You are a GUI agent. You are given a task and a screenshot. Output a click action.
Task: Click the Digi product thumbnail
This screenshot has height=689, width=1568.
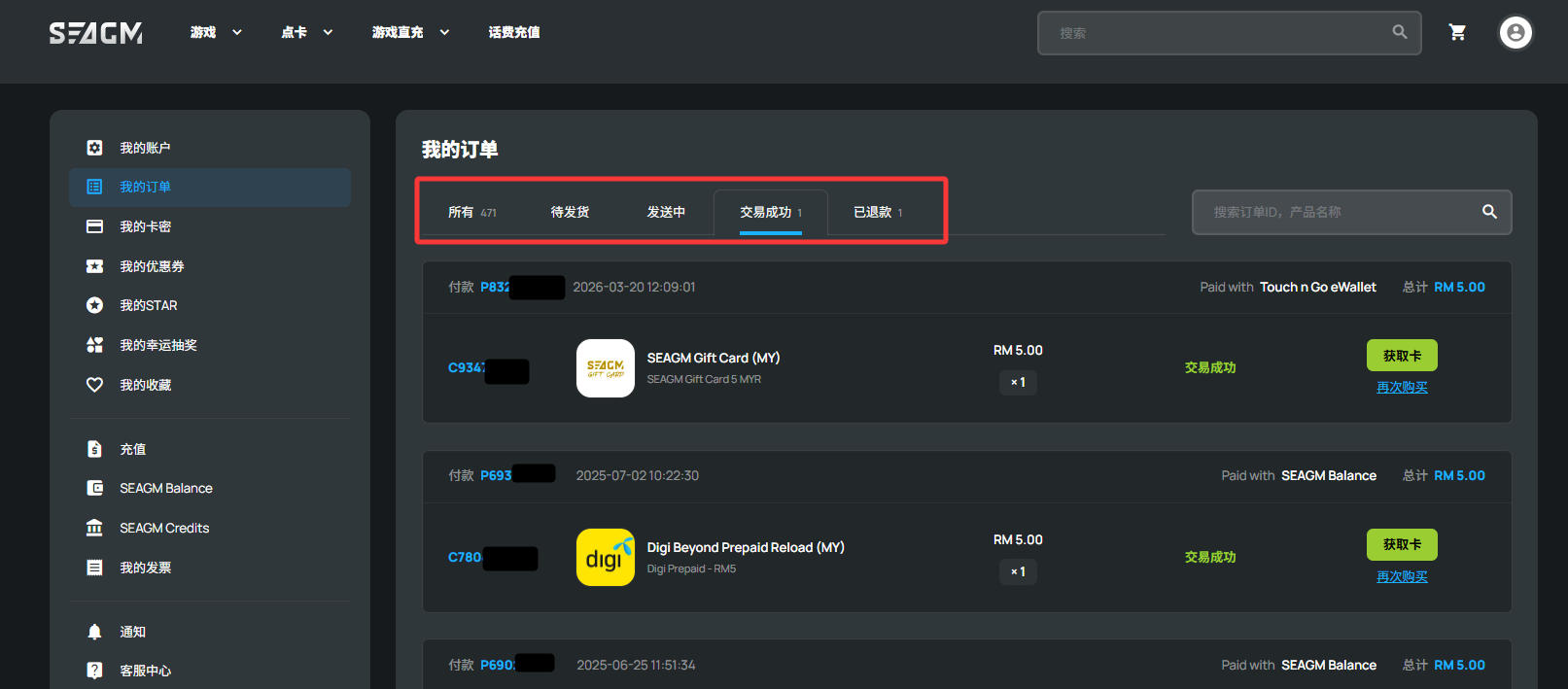pyautogui.click(x=606, y=558)
